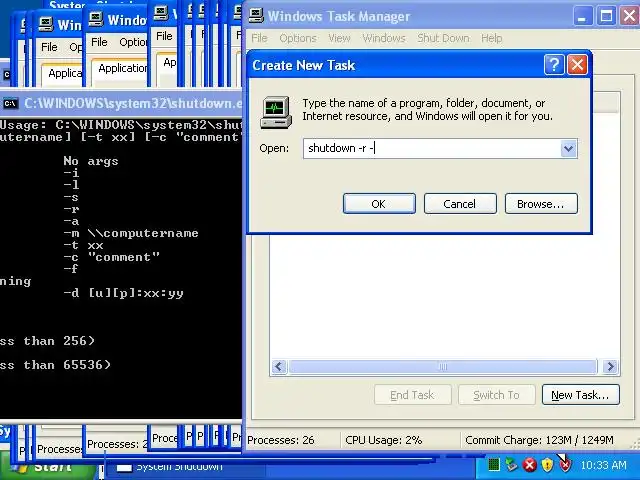Open the 'Option' menu in the background 'Windo' window

click(x=133, y=42)
